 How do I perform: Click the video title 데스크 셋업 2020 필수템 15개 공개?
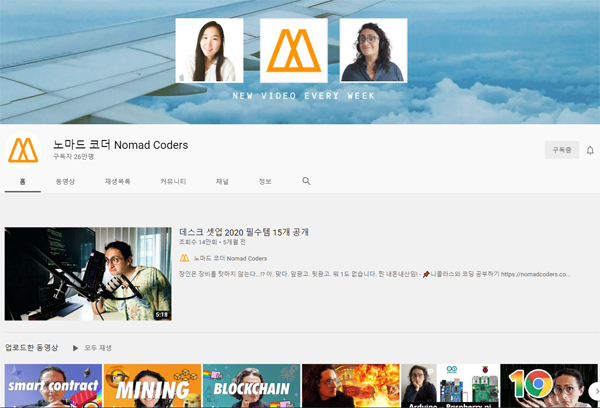[244, 232]
